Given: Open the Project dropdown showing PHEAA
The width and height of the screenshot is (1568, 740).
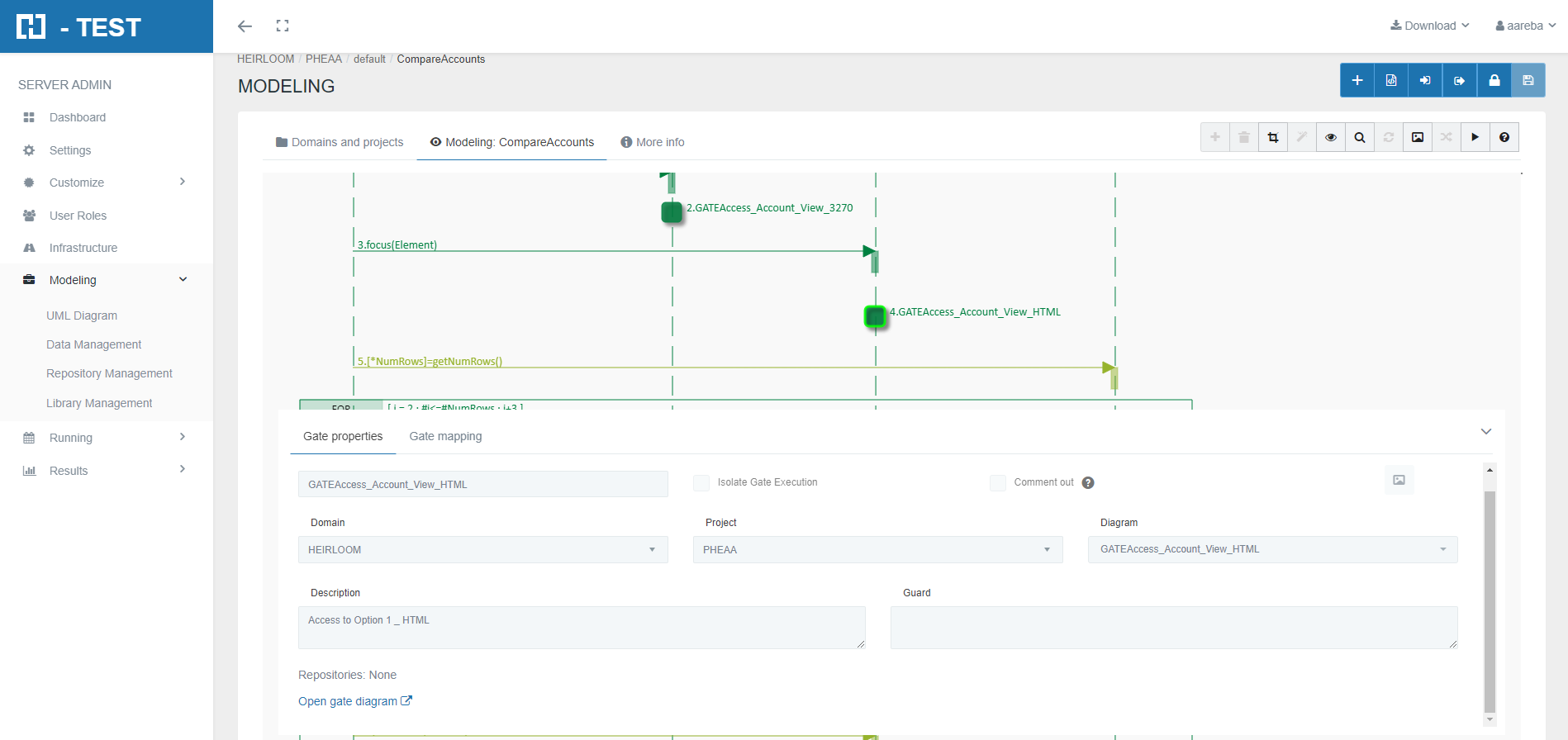Looking at the screenshot, I should point(877,550).
